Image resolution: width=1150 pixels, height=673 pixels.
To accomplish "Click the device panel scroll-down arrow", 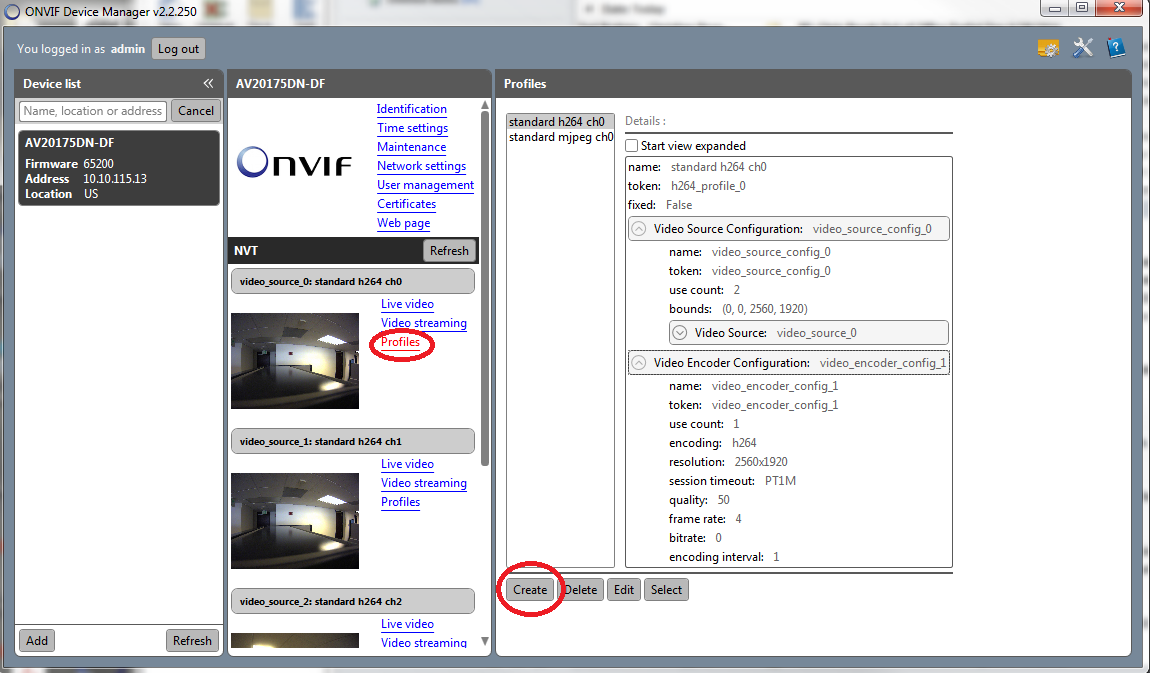I will pyautogui.click(x=485, y=641).
